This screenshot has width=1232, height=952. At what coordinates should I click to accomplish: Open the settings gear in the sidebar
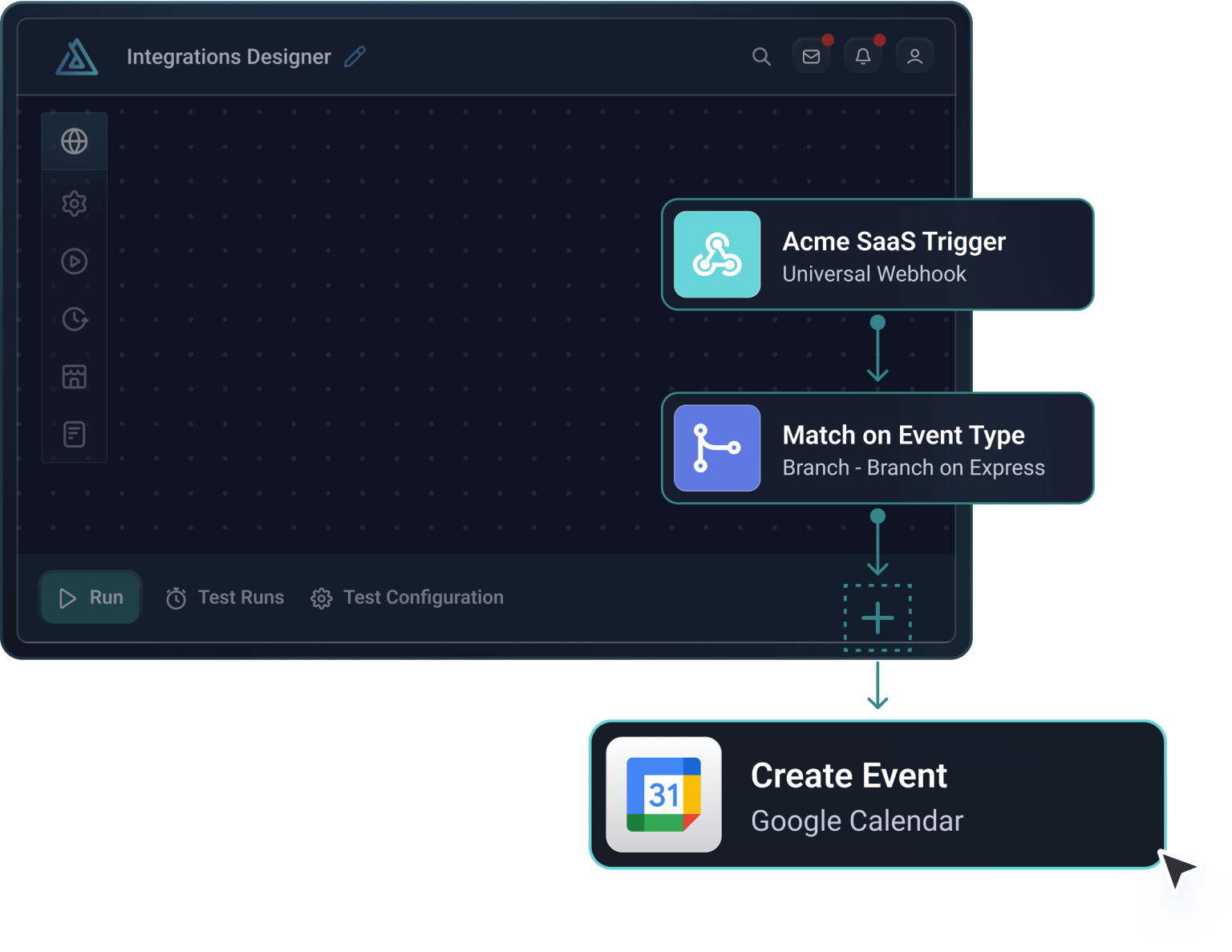(75, 204)
